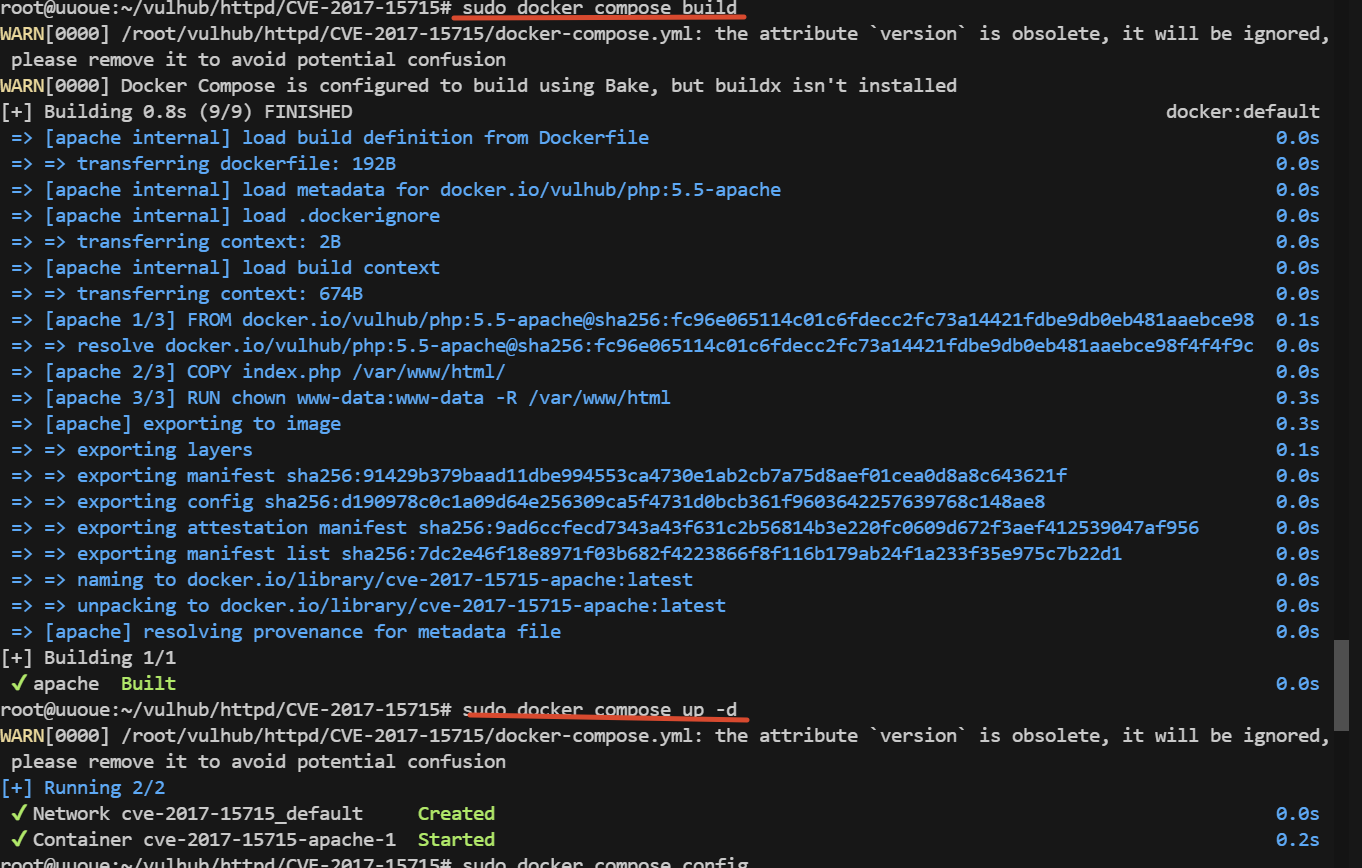
Task: Click the 'docker:default' label
Action: point(1243,112)
